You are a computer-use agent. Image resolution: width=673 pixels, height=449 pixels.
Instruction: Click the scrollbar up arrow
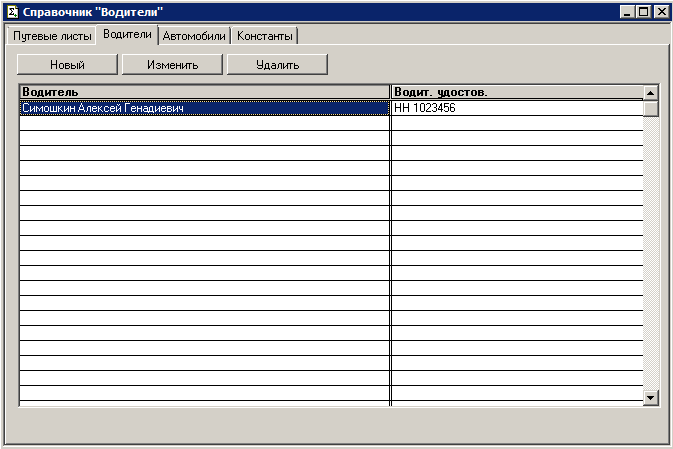[650, 92]
